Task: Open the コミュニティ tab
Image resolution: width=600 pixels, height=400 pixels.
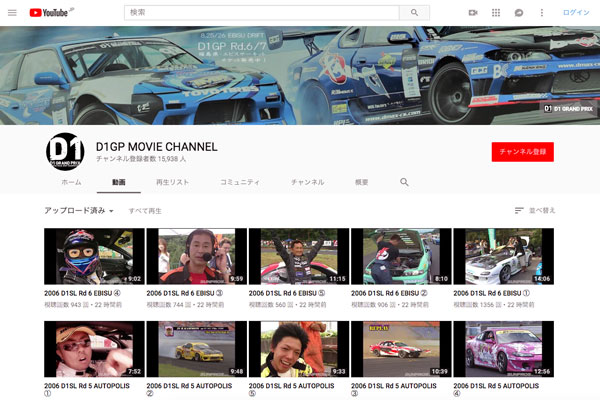Action: pos(240,182)
